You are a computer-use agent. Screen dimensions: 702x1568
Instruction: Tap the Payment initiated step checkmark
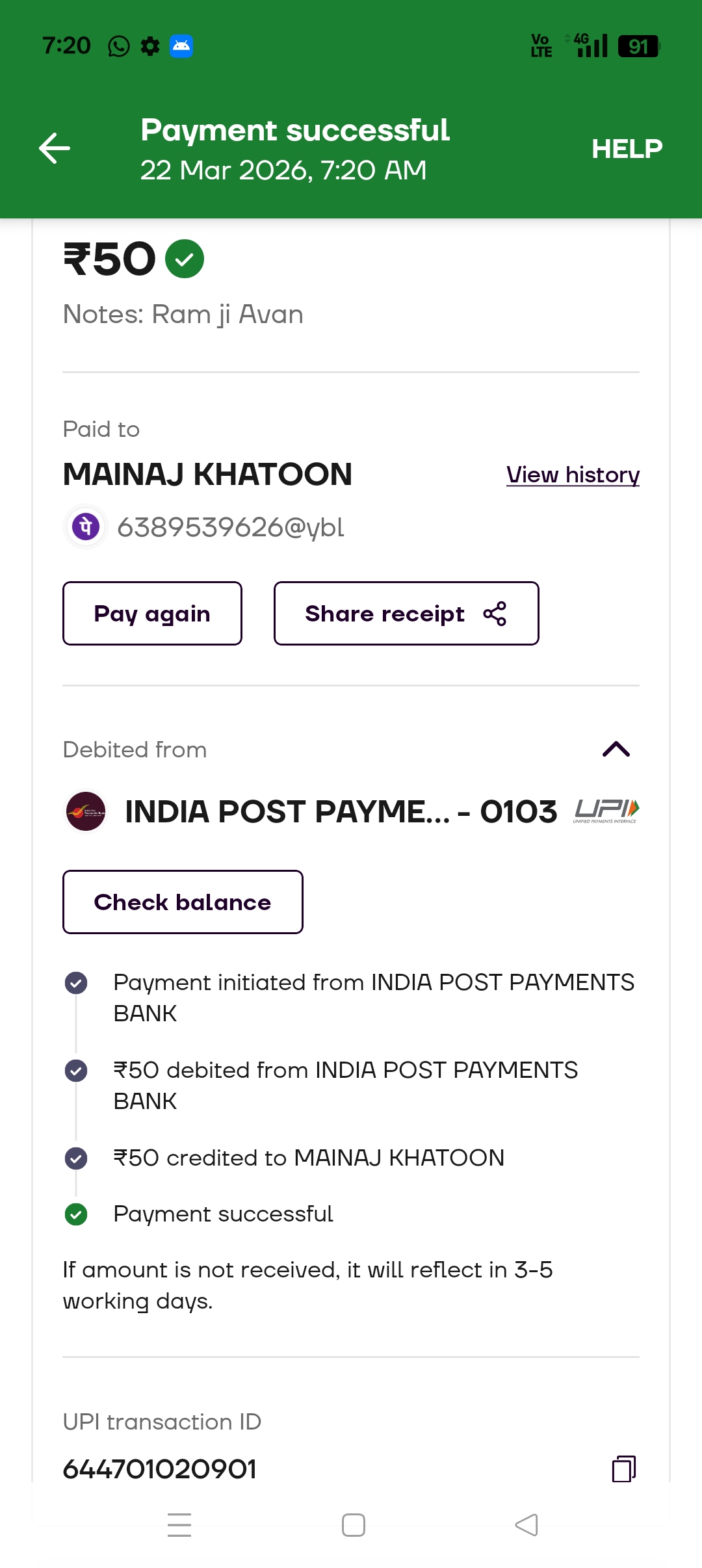pos(76,983)
